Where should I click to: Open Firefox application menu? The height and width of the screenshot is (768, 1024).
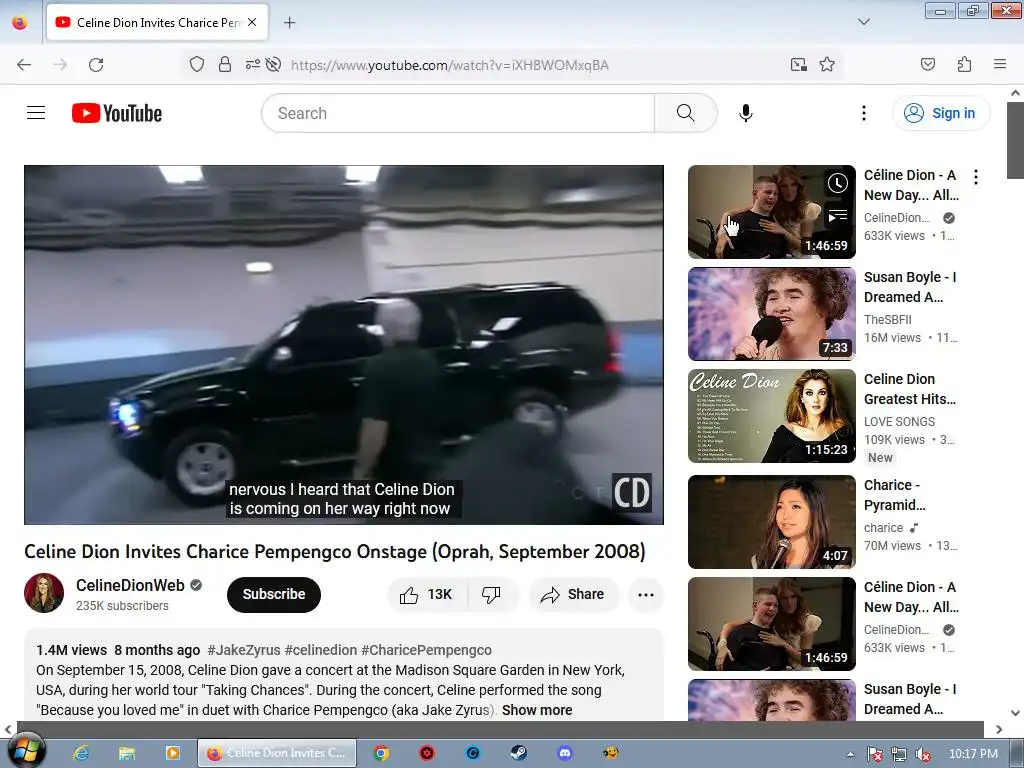[x=1000, y=65]
